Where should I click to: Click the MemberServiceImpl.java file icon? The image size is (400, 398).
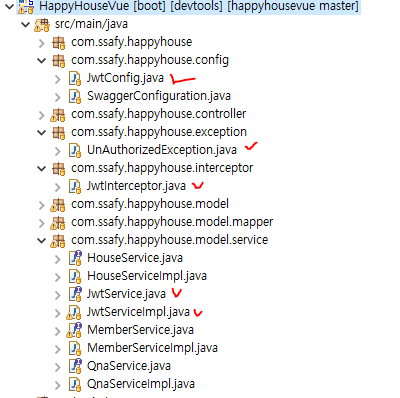click(x=75, y=349)
